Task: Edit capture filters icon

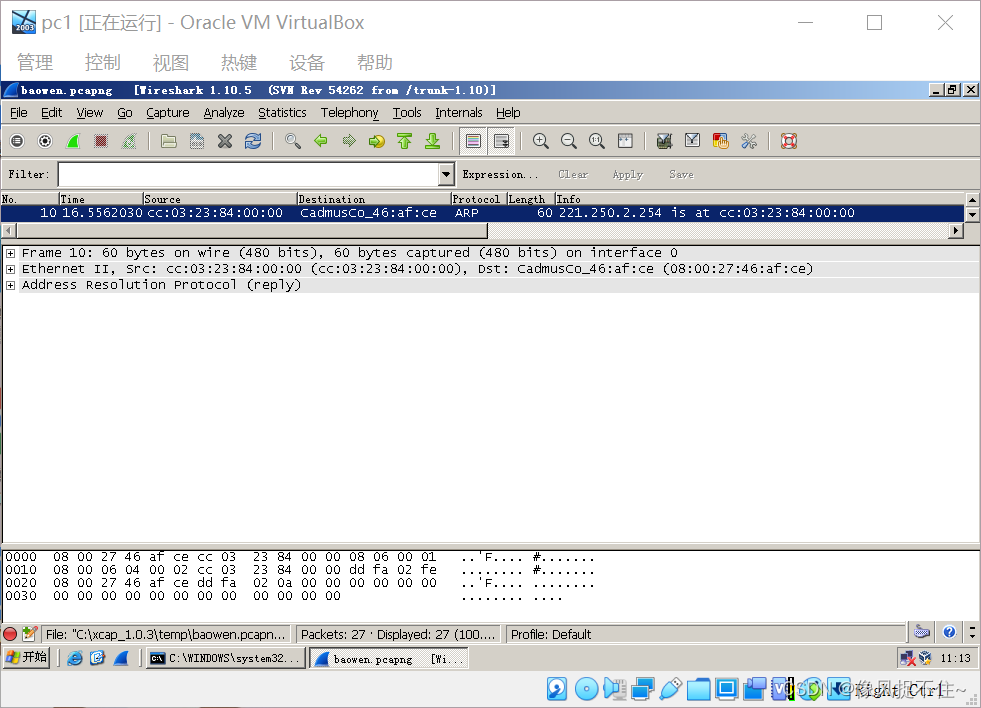Action: [664, 141]
